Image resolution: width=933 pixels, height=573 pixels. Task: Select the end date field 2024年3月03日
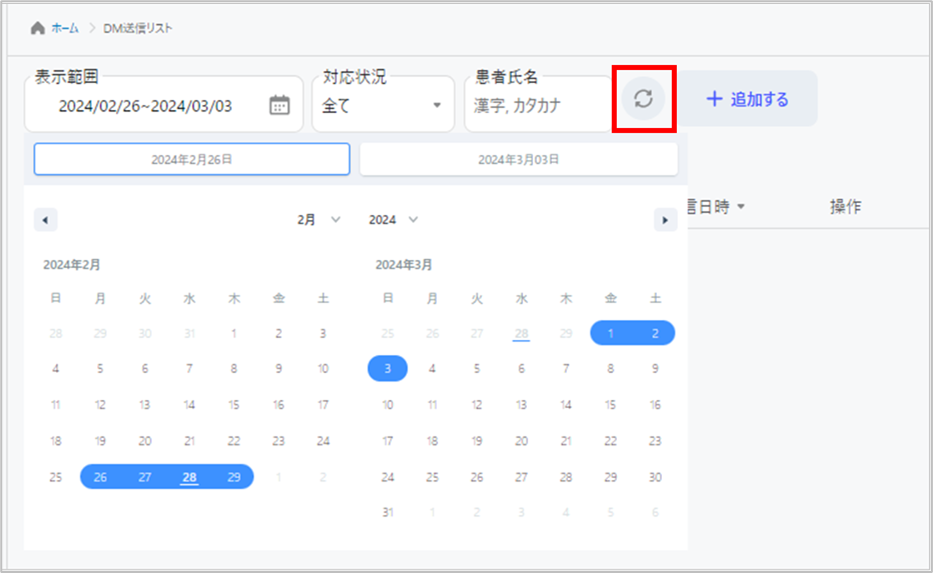click(x=518, y=159)
